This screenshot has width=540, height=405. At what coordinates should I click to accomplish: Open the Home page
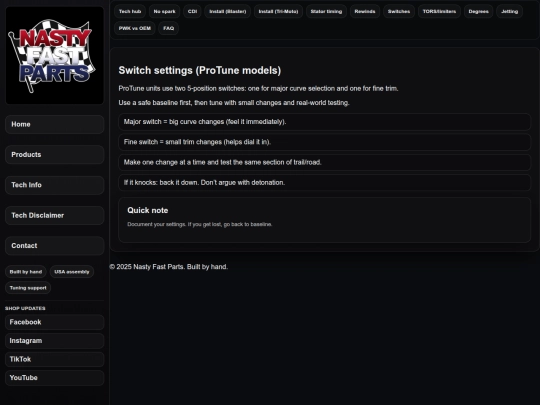tap(54, 124)
